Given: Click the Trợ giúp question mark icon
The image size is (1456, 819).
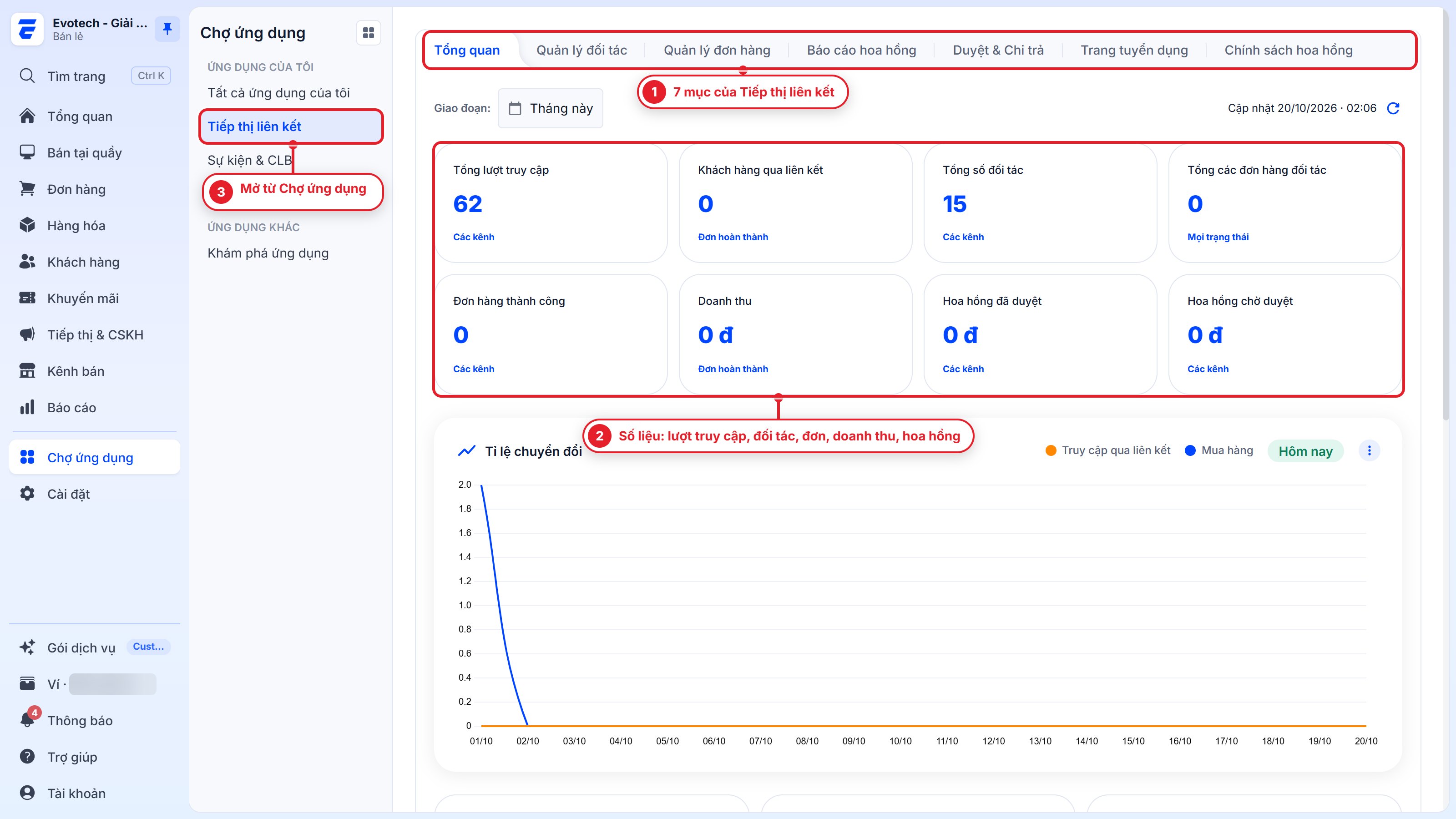Looking at the screenshot, I should [x=27, y=756].
